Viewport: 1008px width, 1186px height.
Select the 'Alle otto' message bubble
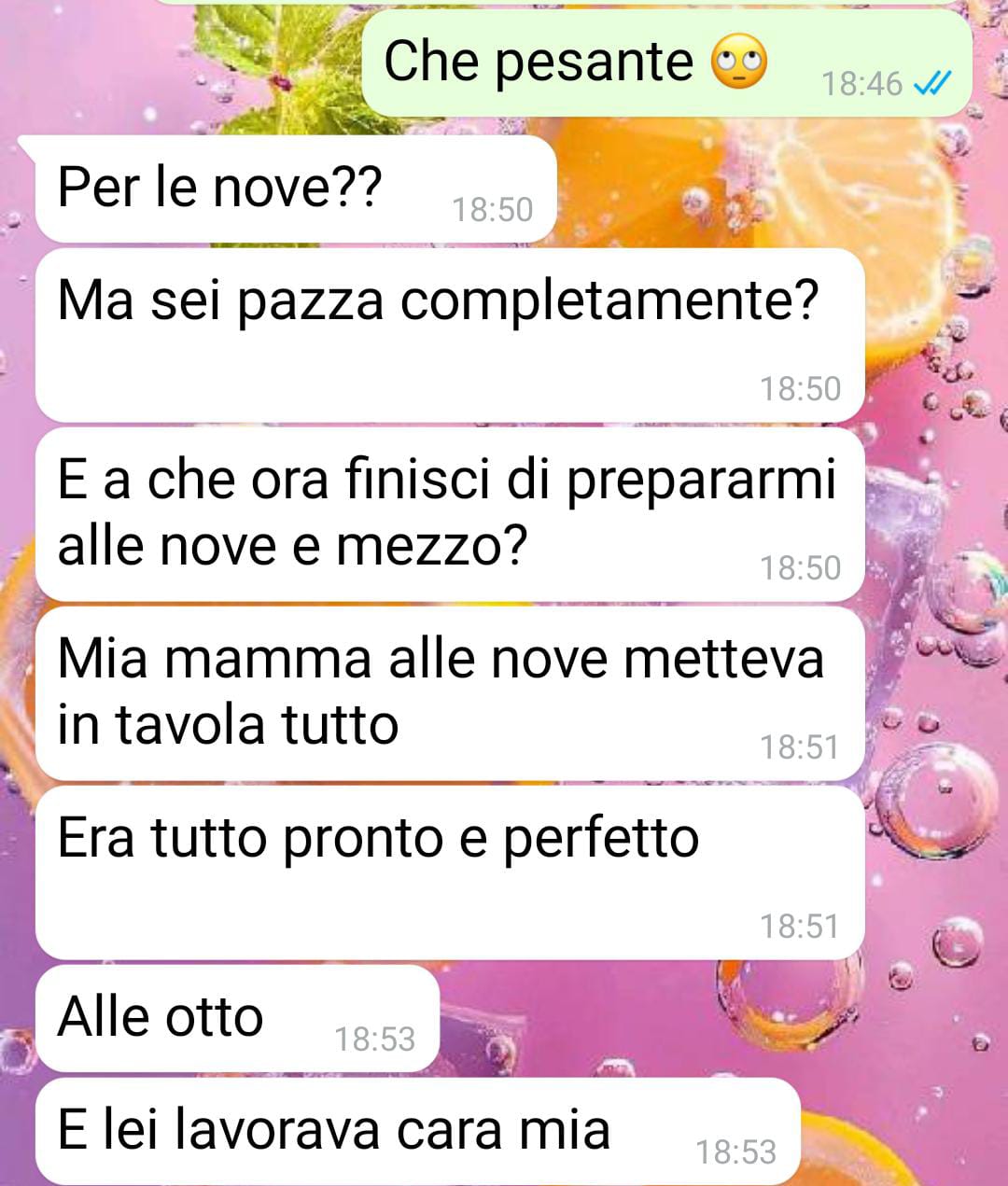[x=237, y=1019]
